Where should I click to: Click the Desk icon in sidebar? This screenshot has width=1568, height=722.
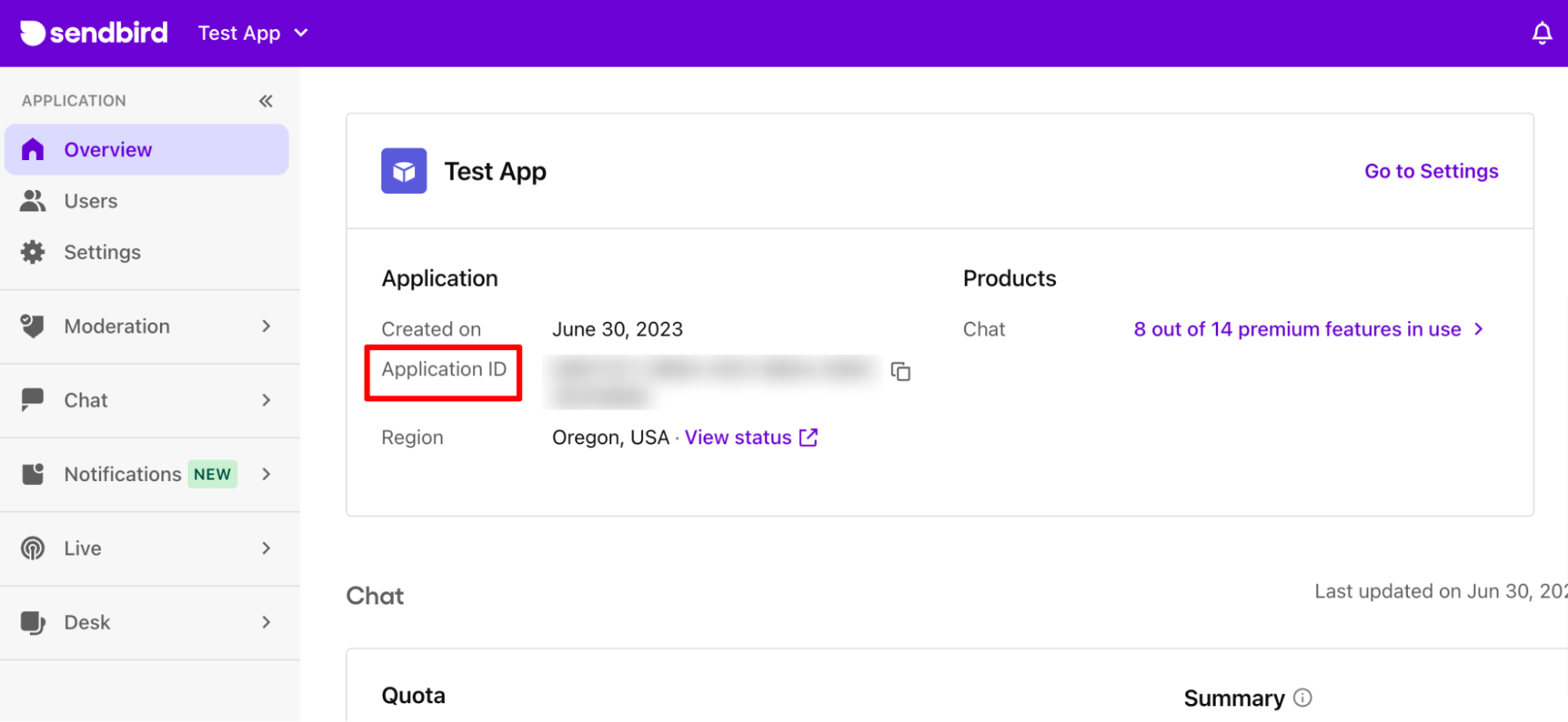(x=33, y=622)
